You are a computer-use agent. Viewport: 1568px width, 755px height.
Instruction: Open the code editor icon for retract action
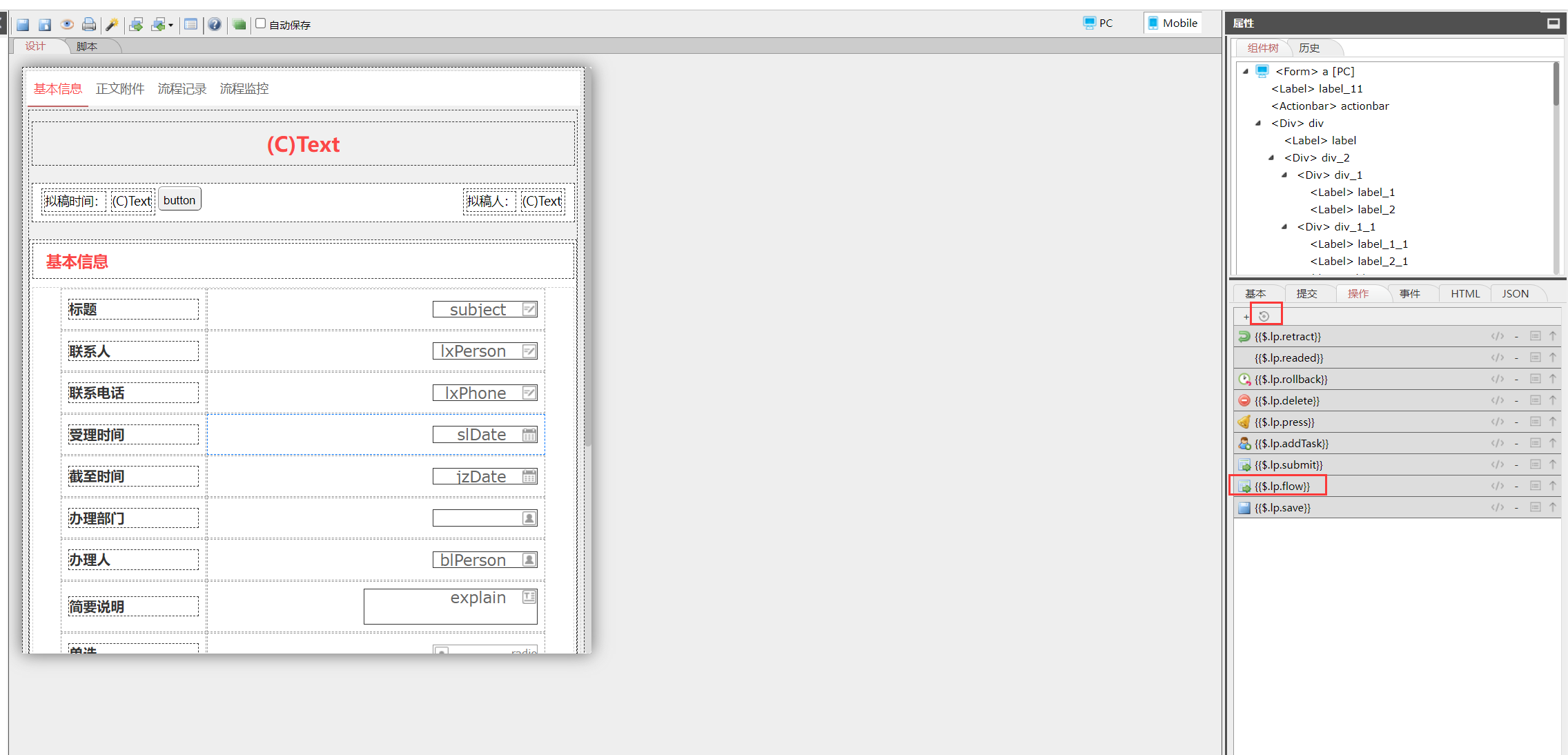click(1497, 336)
